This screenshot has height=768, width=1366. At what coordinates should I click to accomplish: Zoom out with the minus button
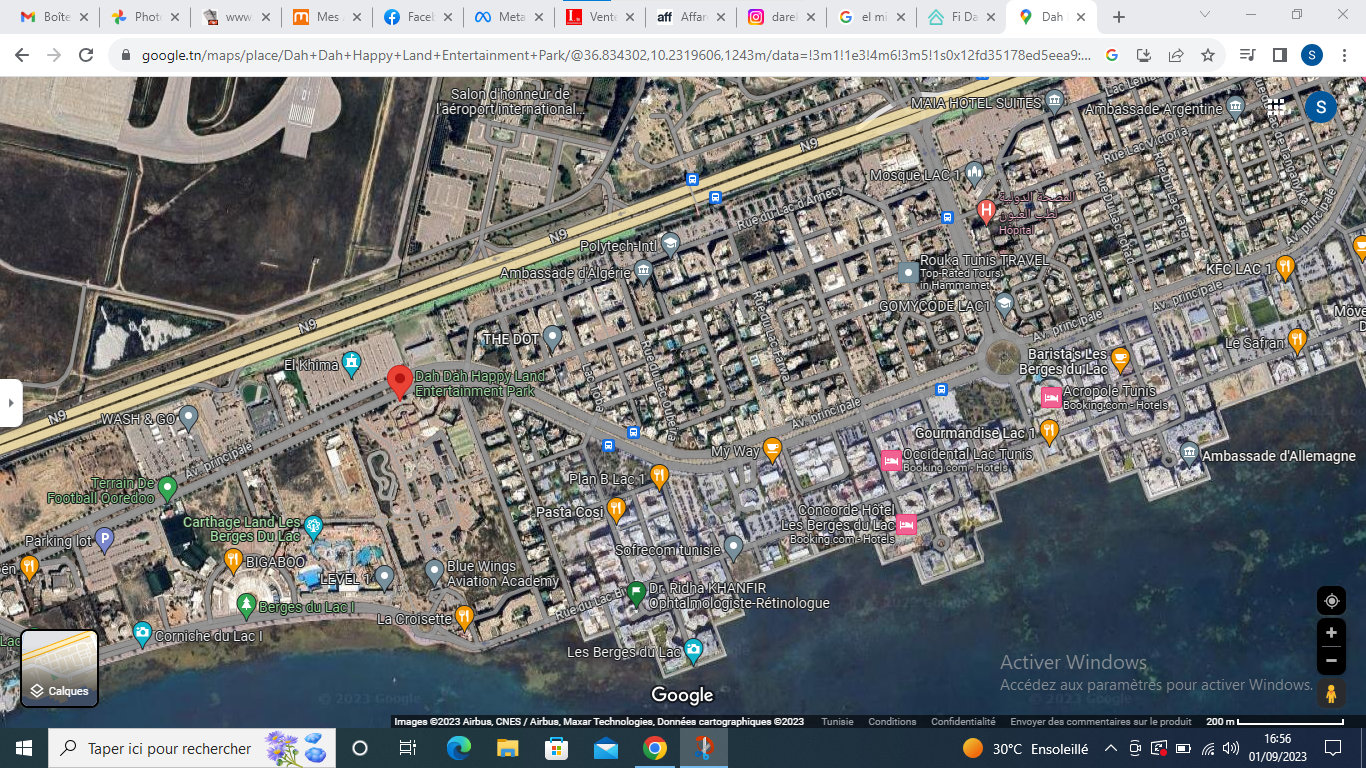1331,660
